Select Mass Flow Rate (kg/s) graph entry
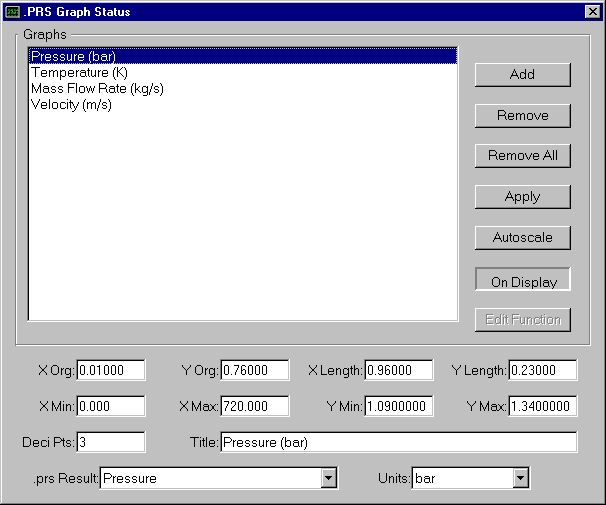Image resolution: width=606 pixels, height=505 pixels. 243,88
